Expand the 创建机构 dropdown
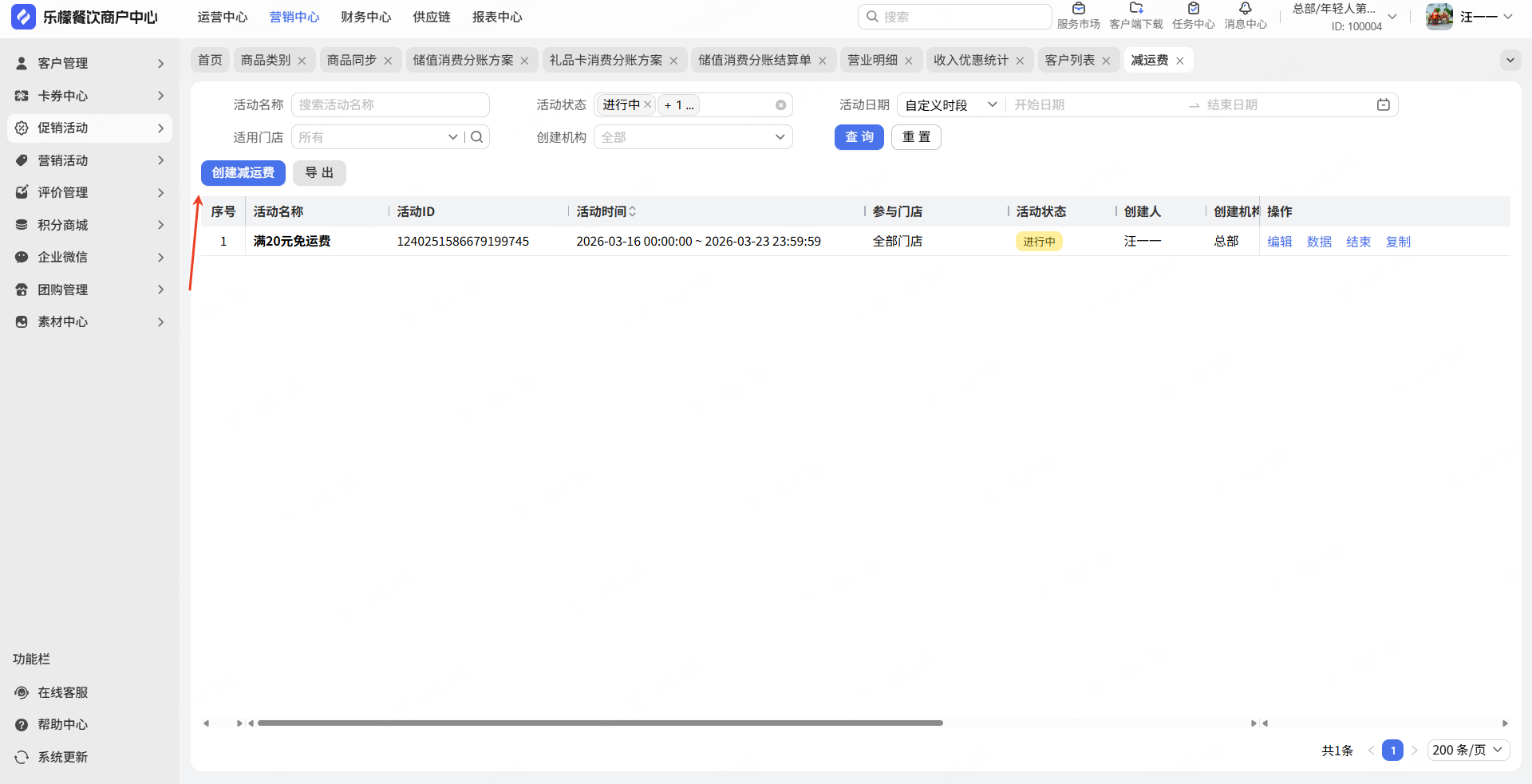 pyautogui.click(x=780, y=137)
